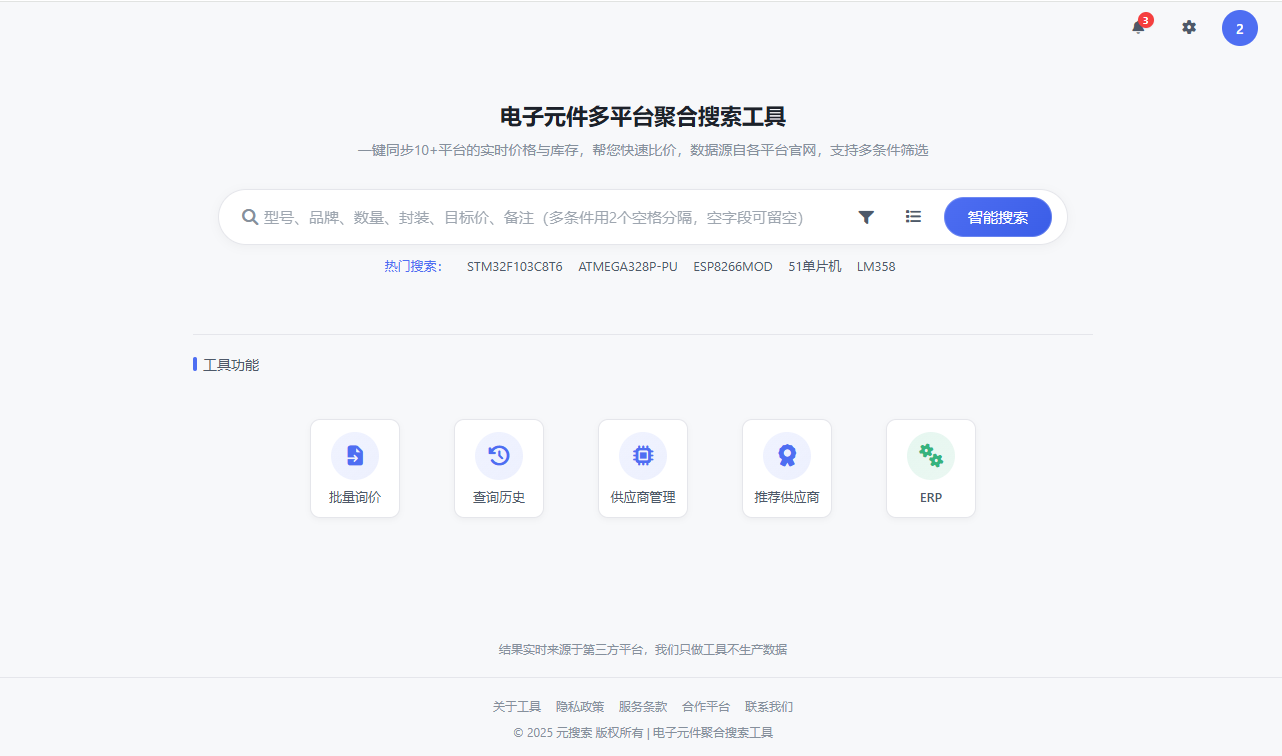
Task: Click the magnifier icon inside the search bar
Action: click(249, 216)
